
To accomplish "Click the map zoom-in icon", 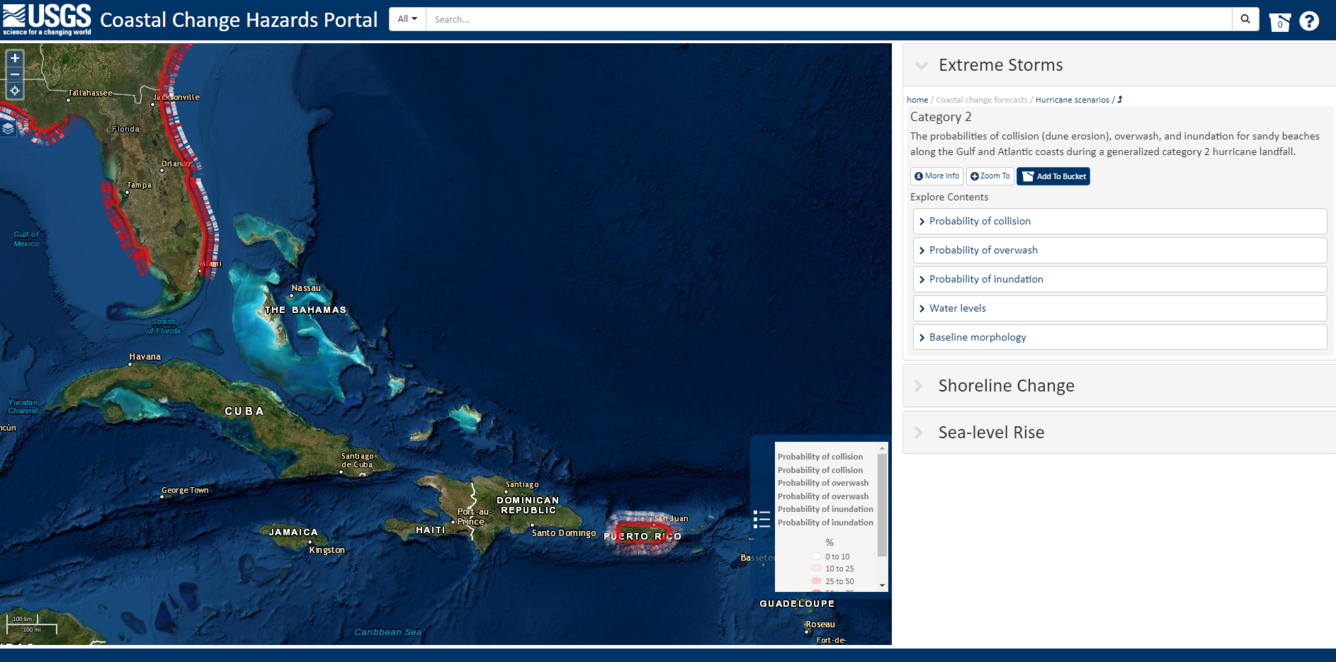I will pyautogui.click(x=14, y=58).
